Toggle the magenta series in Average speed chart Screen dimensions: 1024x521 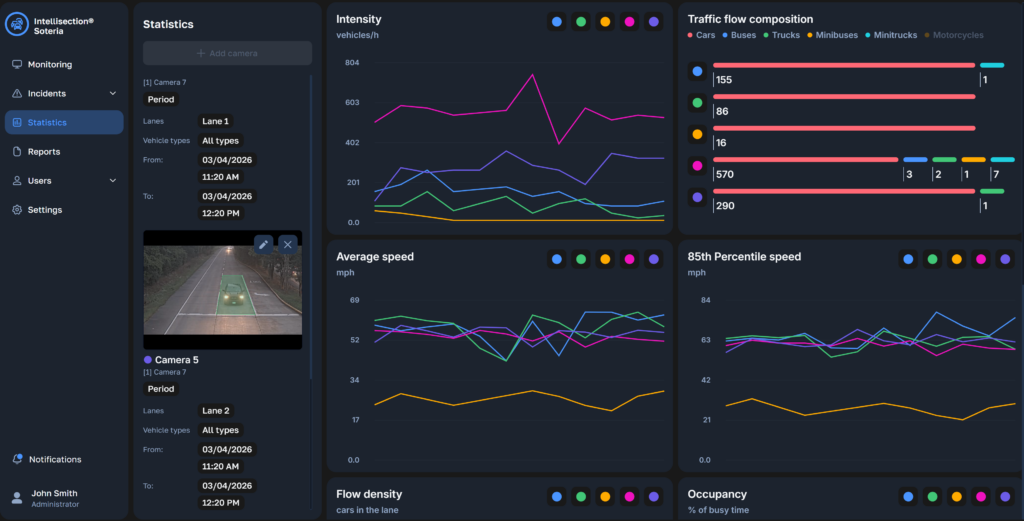click(630, 259)
